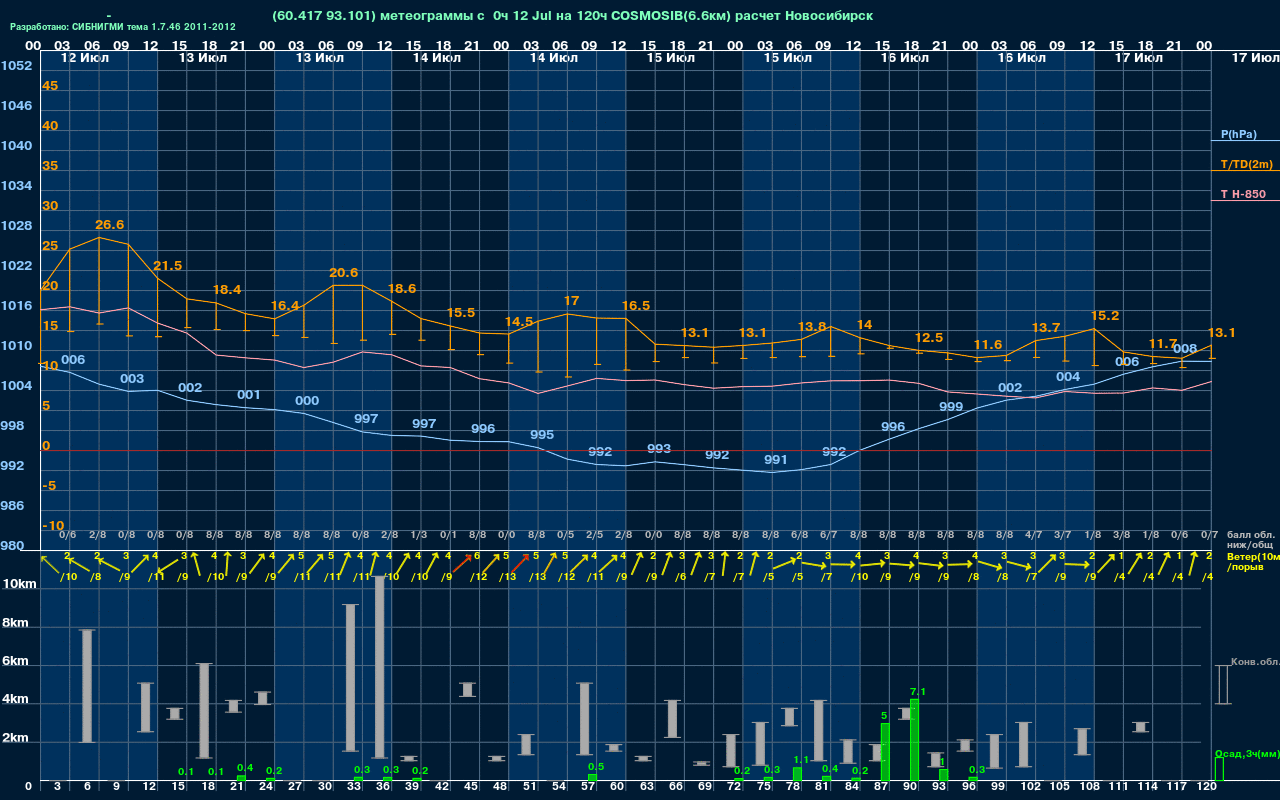1280x800 pixels.
Task: Click the 120 forecast-hour tick at bottom
Action: [1207, 787]
